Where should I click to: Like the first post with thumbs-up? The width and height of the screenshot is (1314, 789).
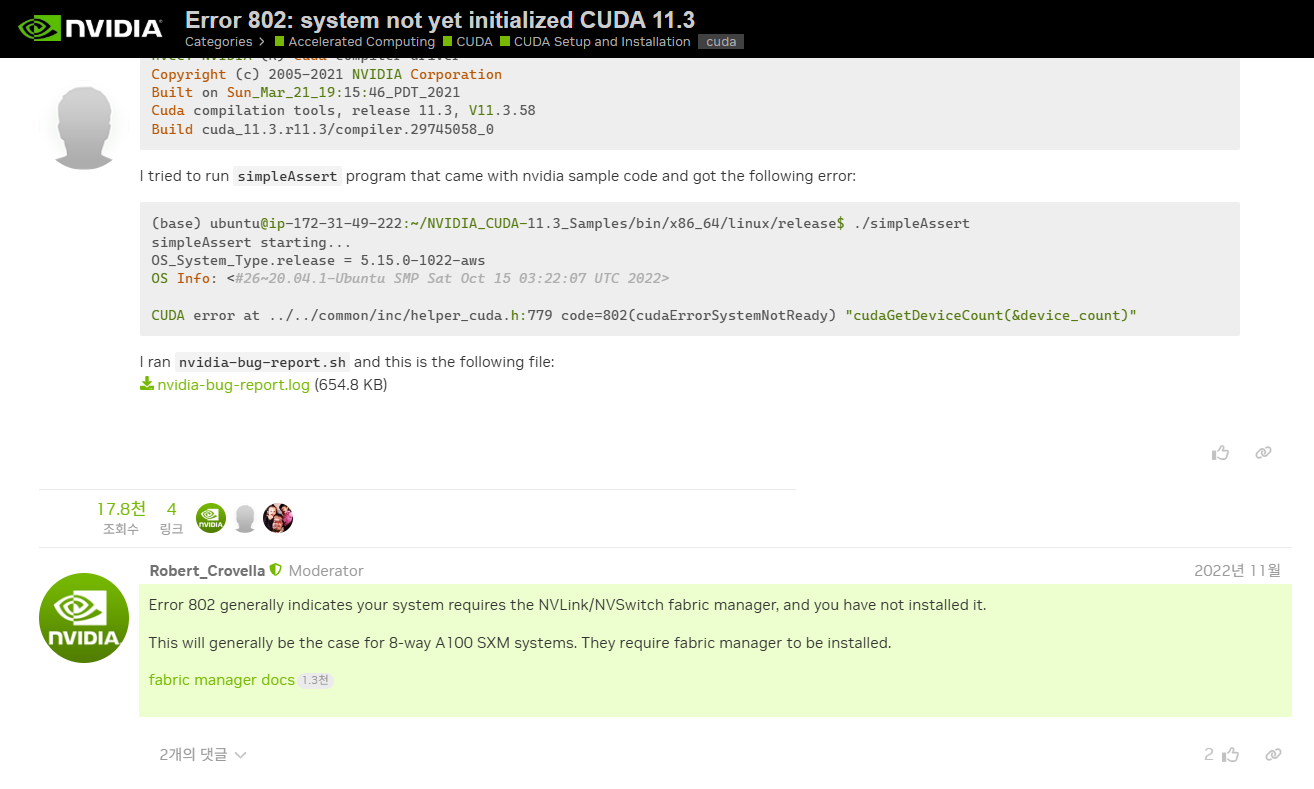[x=1220, y=453]
